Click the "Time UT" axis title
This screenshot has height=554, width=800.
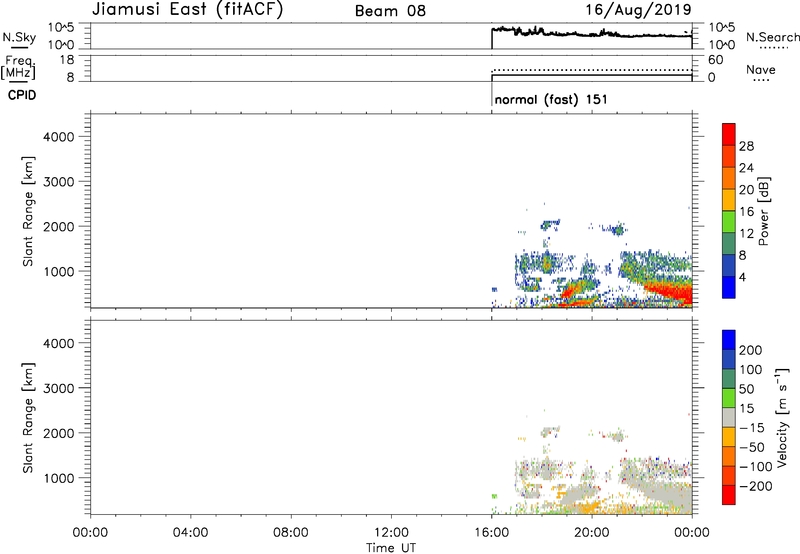coord(391,548)
